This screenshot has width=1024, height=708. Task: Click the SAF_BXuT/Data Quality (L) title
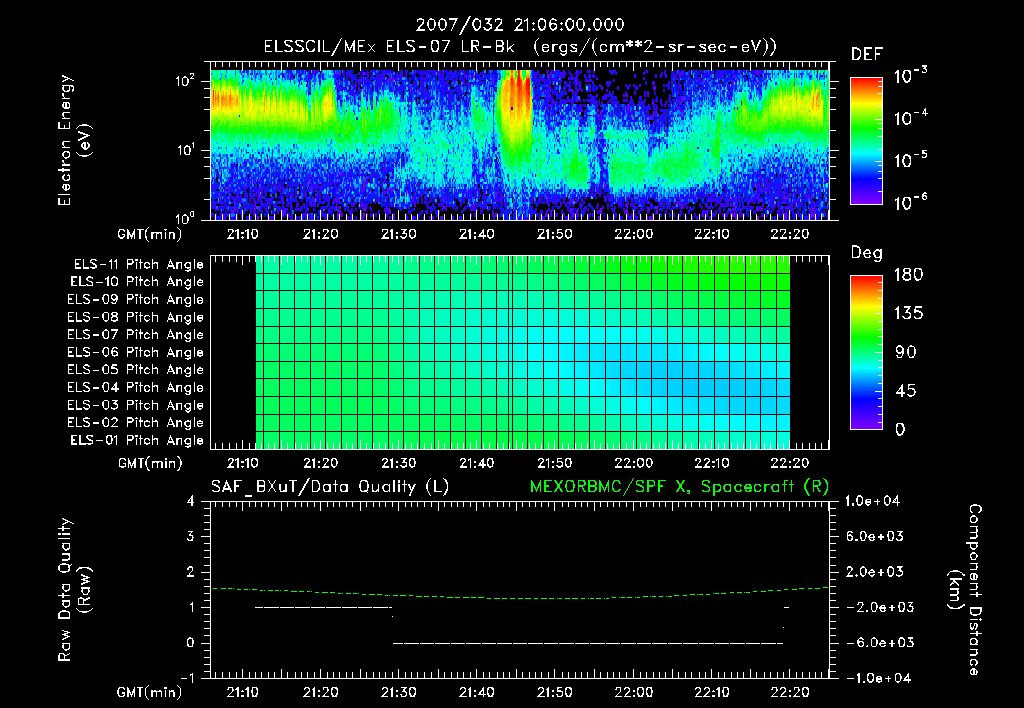click(x=330, y=487)
